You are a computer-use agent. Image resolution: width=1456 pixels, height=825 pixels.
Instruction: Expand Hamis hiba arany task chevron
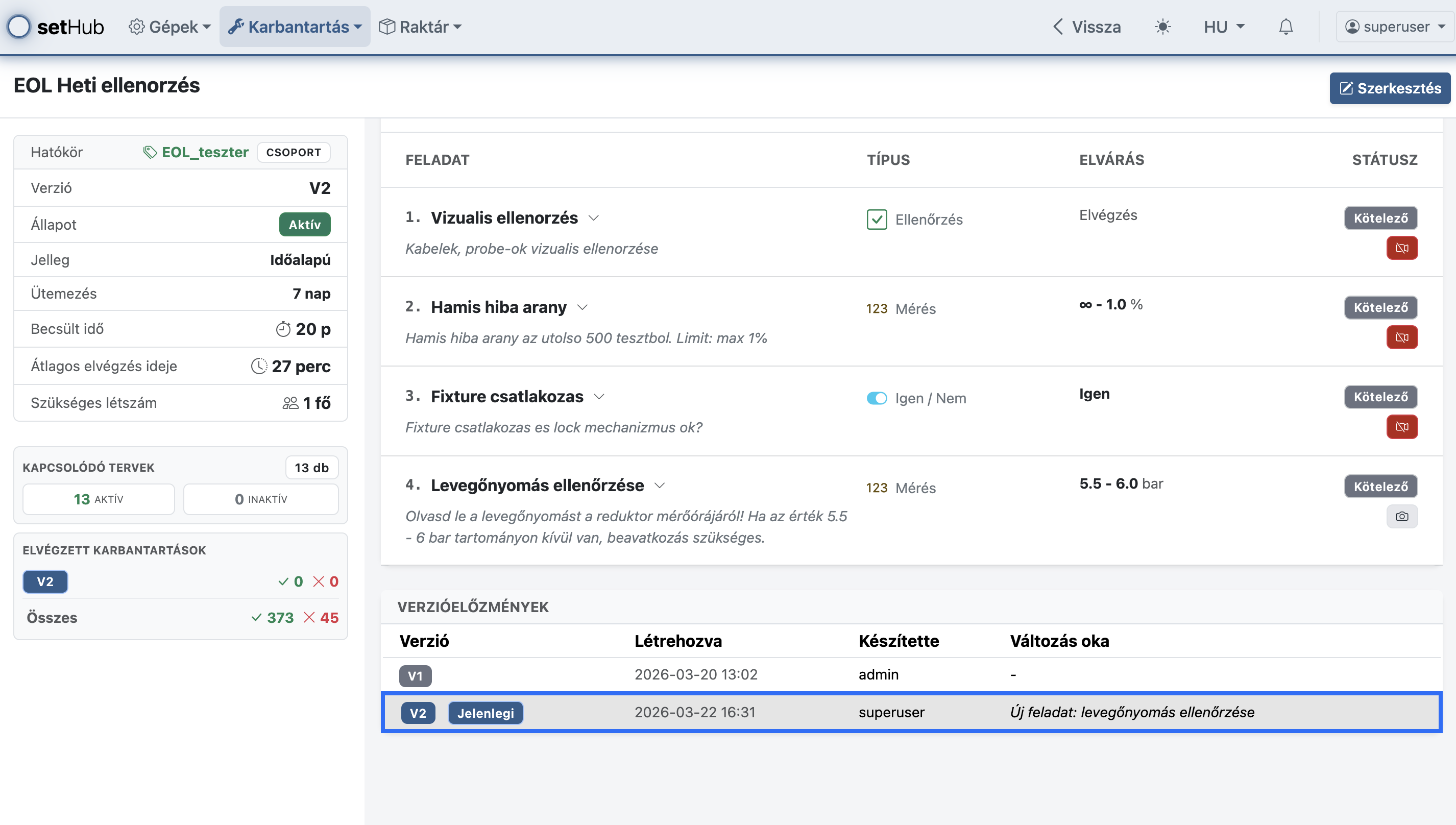[583, 307]
